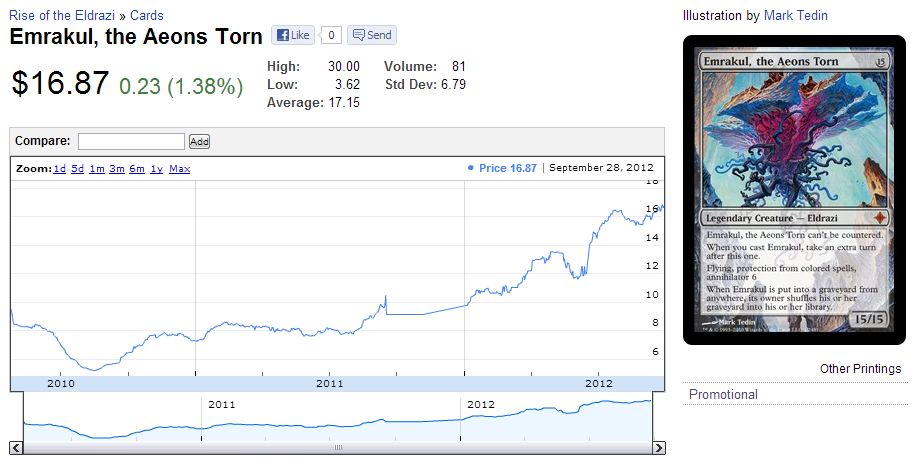
Task: Zoom chart to 1y range
Action: (x=156, y=169)
